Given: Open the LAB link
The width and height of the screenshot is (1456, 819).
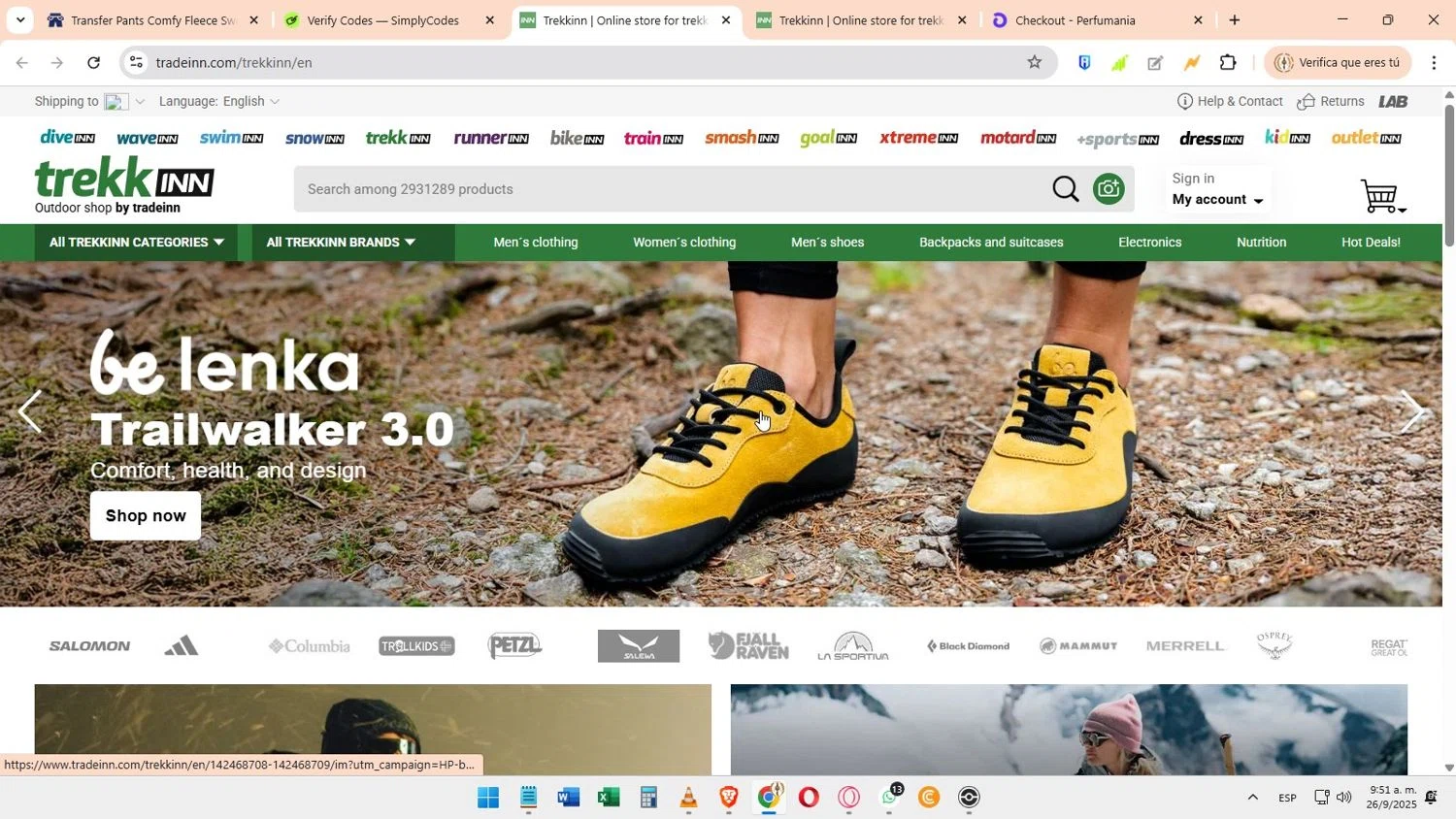Looking at the screenshot, I should (x=1393, y=101).
